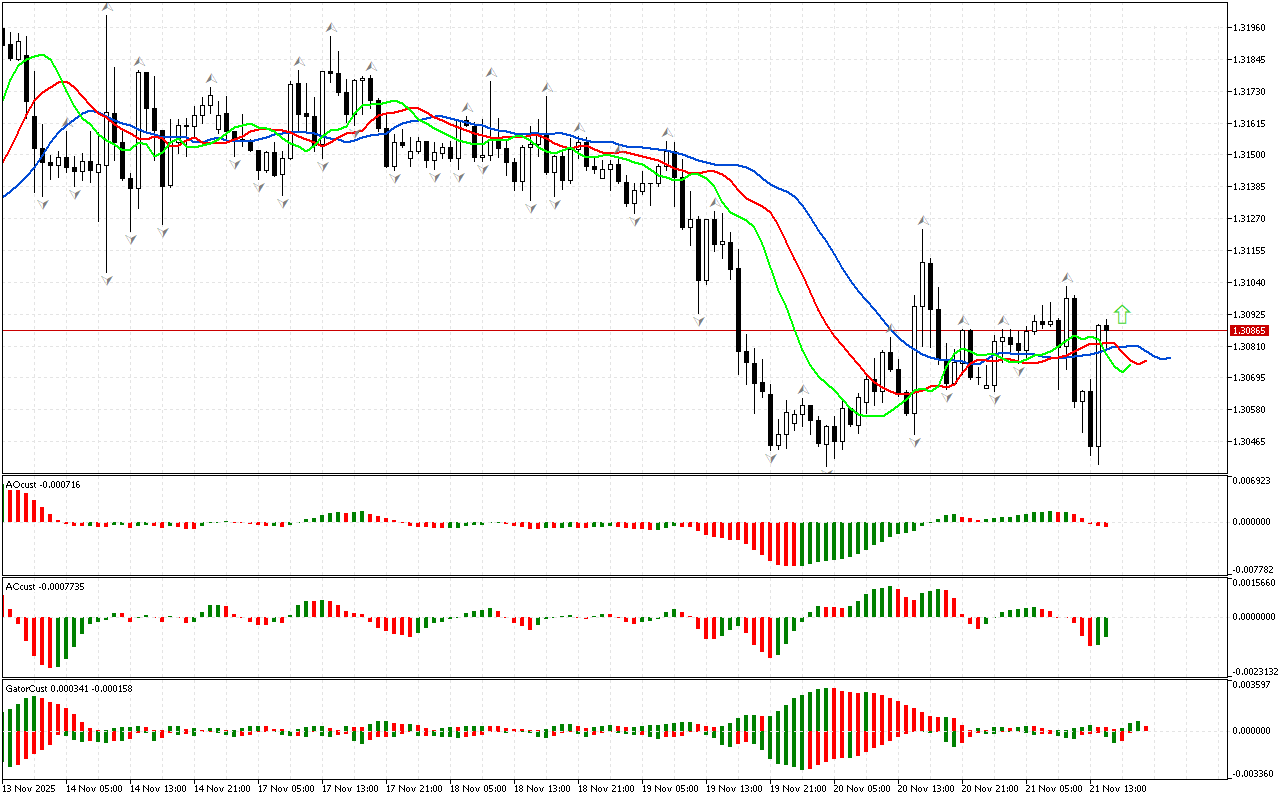This screenshot has height=800, width=1280.
Task: Select the ACcust indicator label
Action: pyautogui.click(x=45, y=586)
